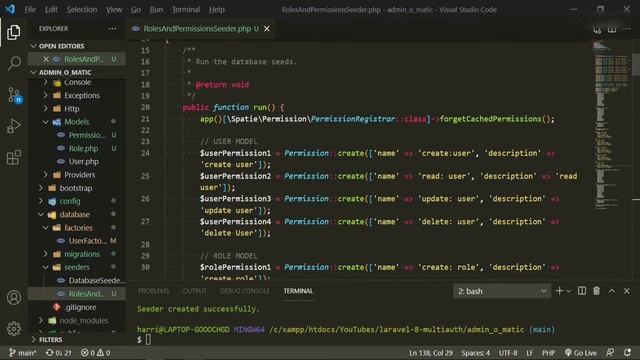The height and width of the screenshot is (360, 640).
Task: Open the View menu
Action: coord(114,9)
